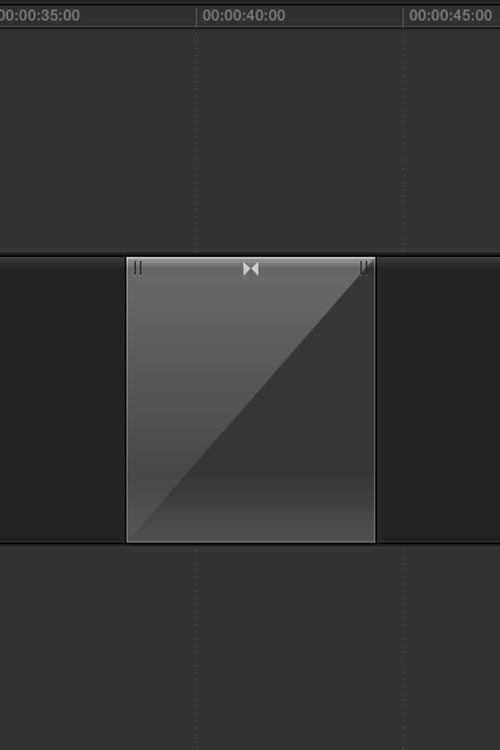The image size is (500, 750).
Task: Select the right trim handle of the transition
Action: point(364,268)
